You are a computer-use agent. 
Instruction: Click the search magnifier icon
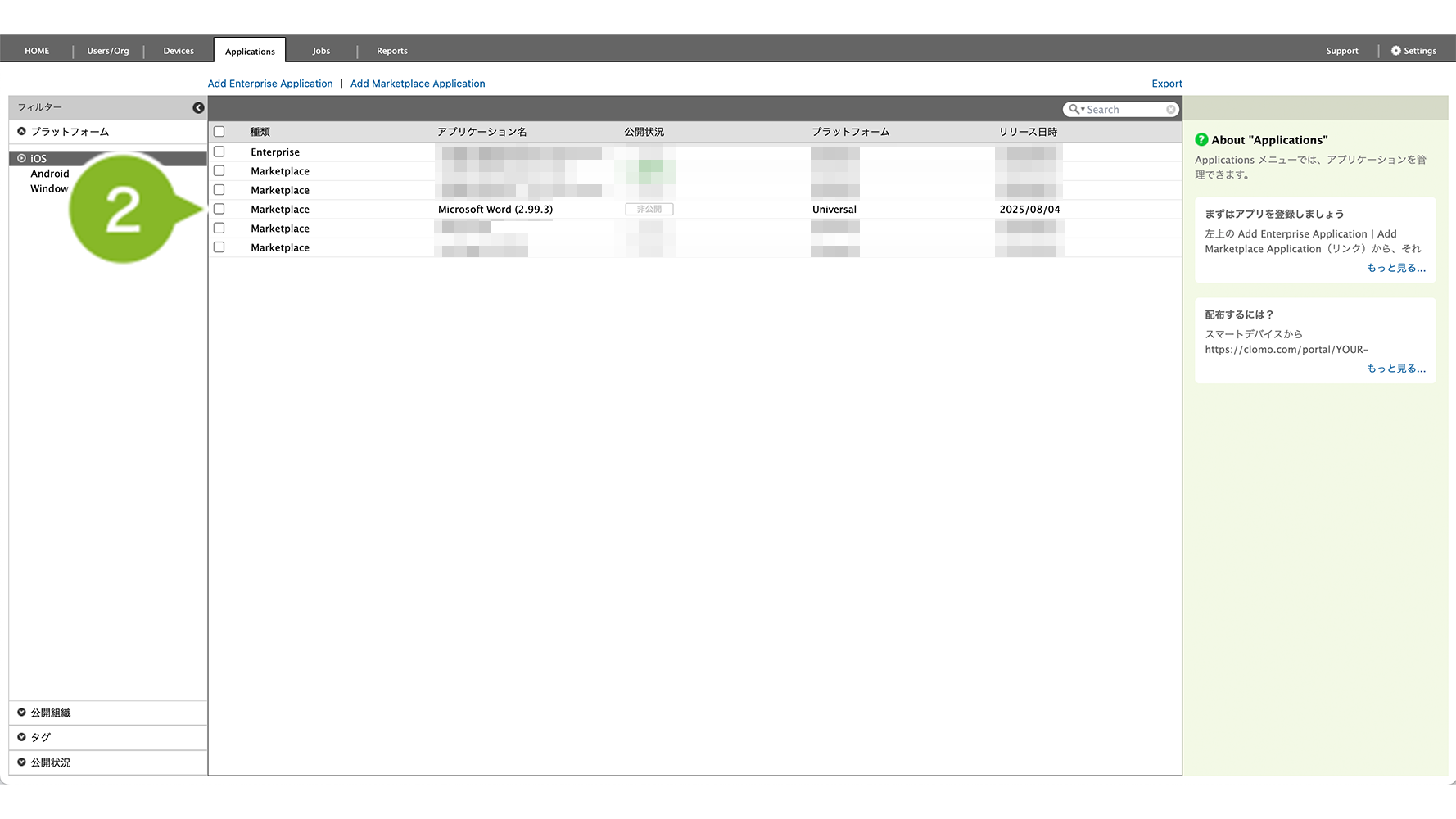click(1074, 110)
